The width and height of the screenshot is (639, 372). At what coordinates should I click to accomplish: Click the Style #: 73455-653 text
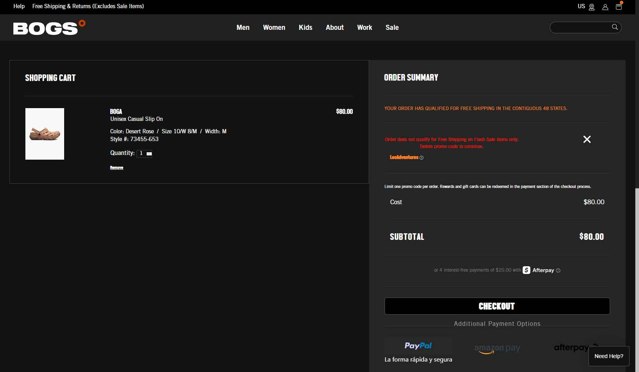pyautogui.click(x=134, y=139)
